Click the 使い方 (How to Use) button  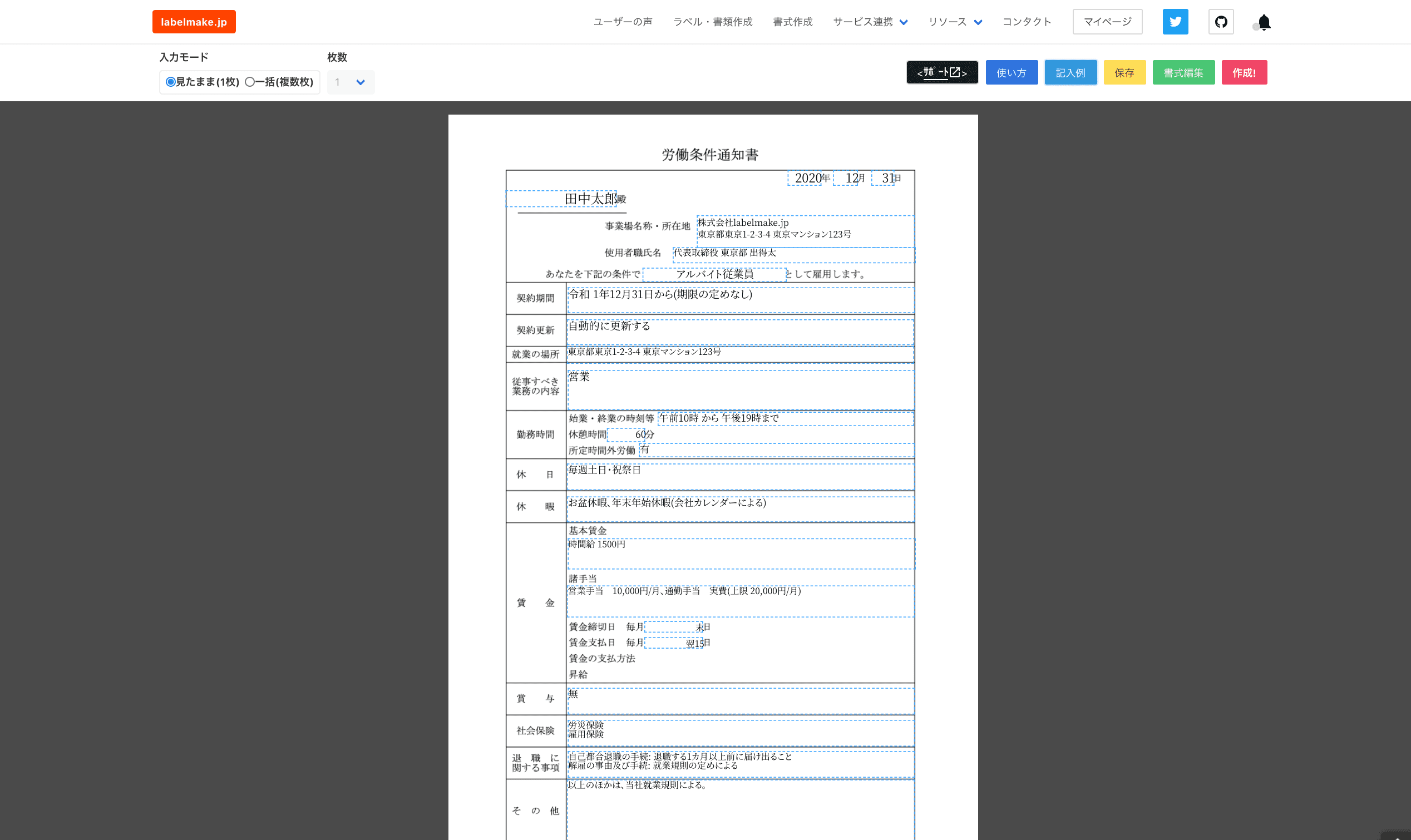click(x=1012, y=72)
